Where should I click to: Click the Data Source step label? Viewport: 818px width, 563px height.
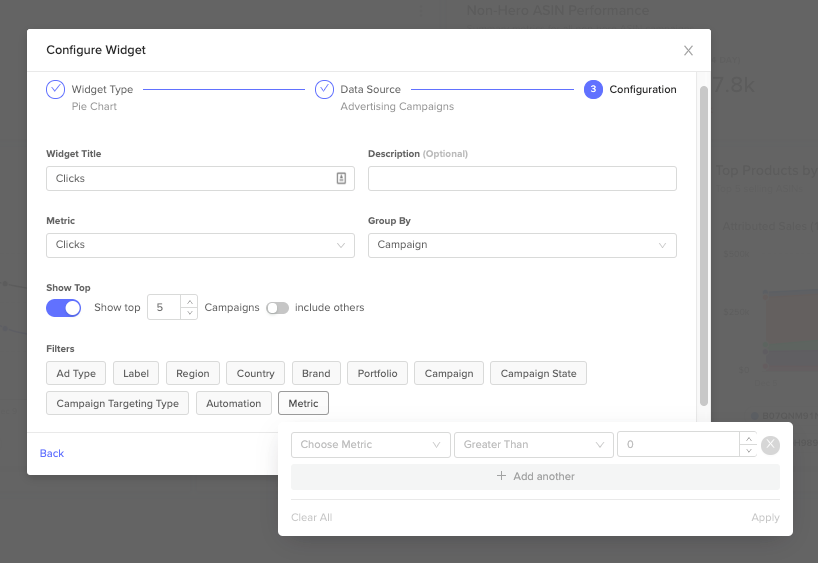(x=370, y=89)
